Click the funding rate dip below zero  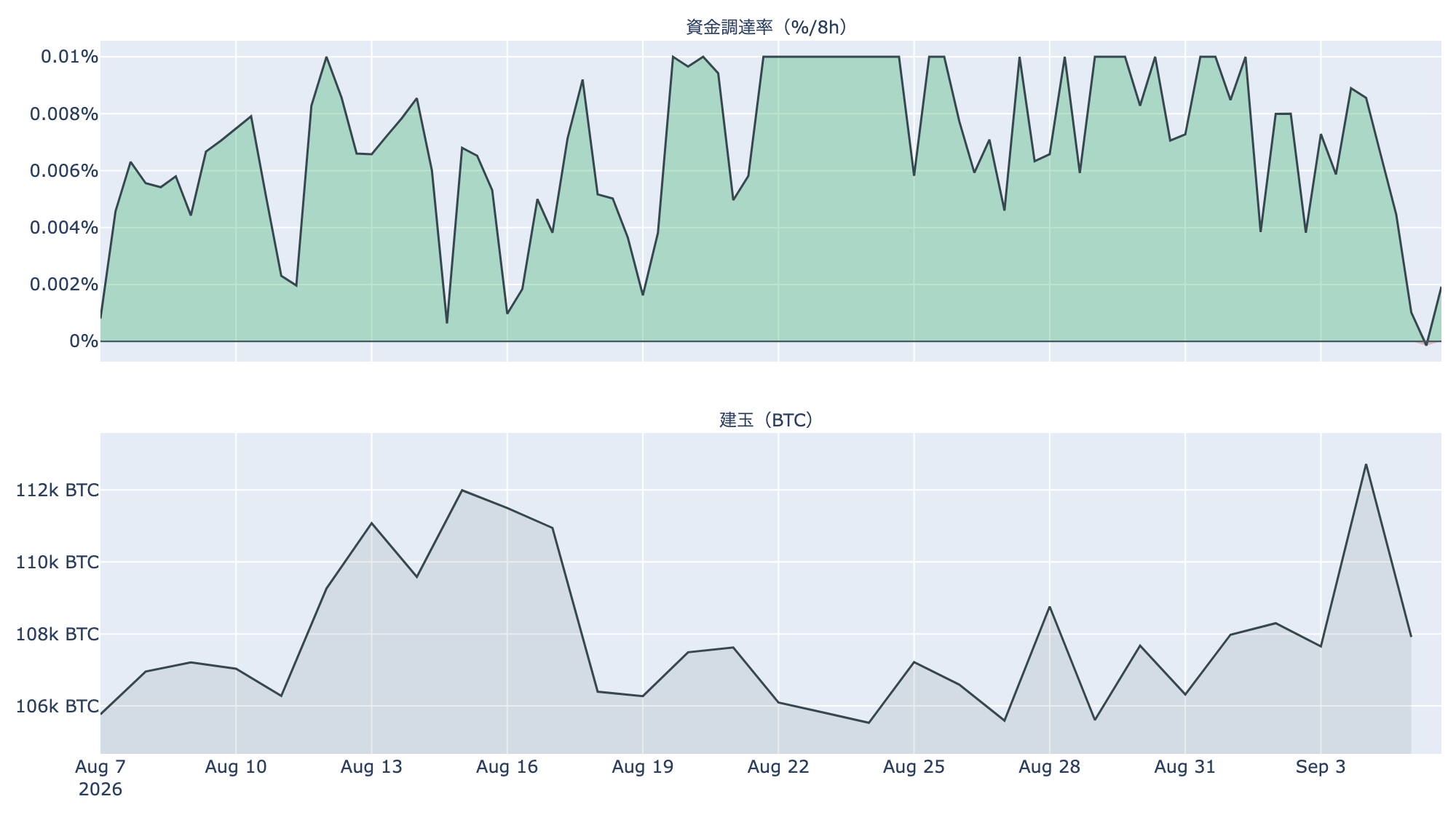pyautogui.click(x=1426, y=344)
